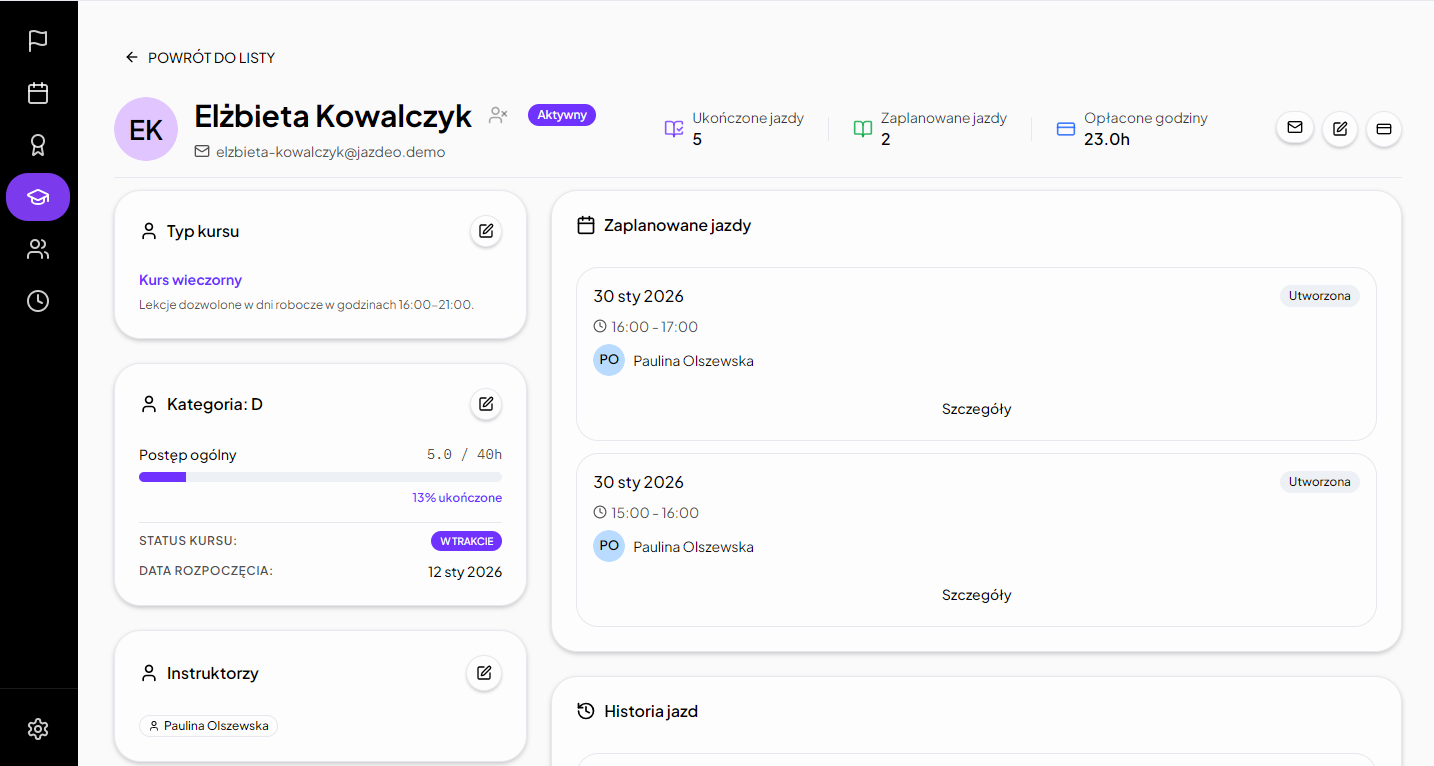
Task: Edit the Instruktorzy card
Action: coord(484,673)
